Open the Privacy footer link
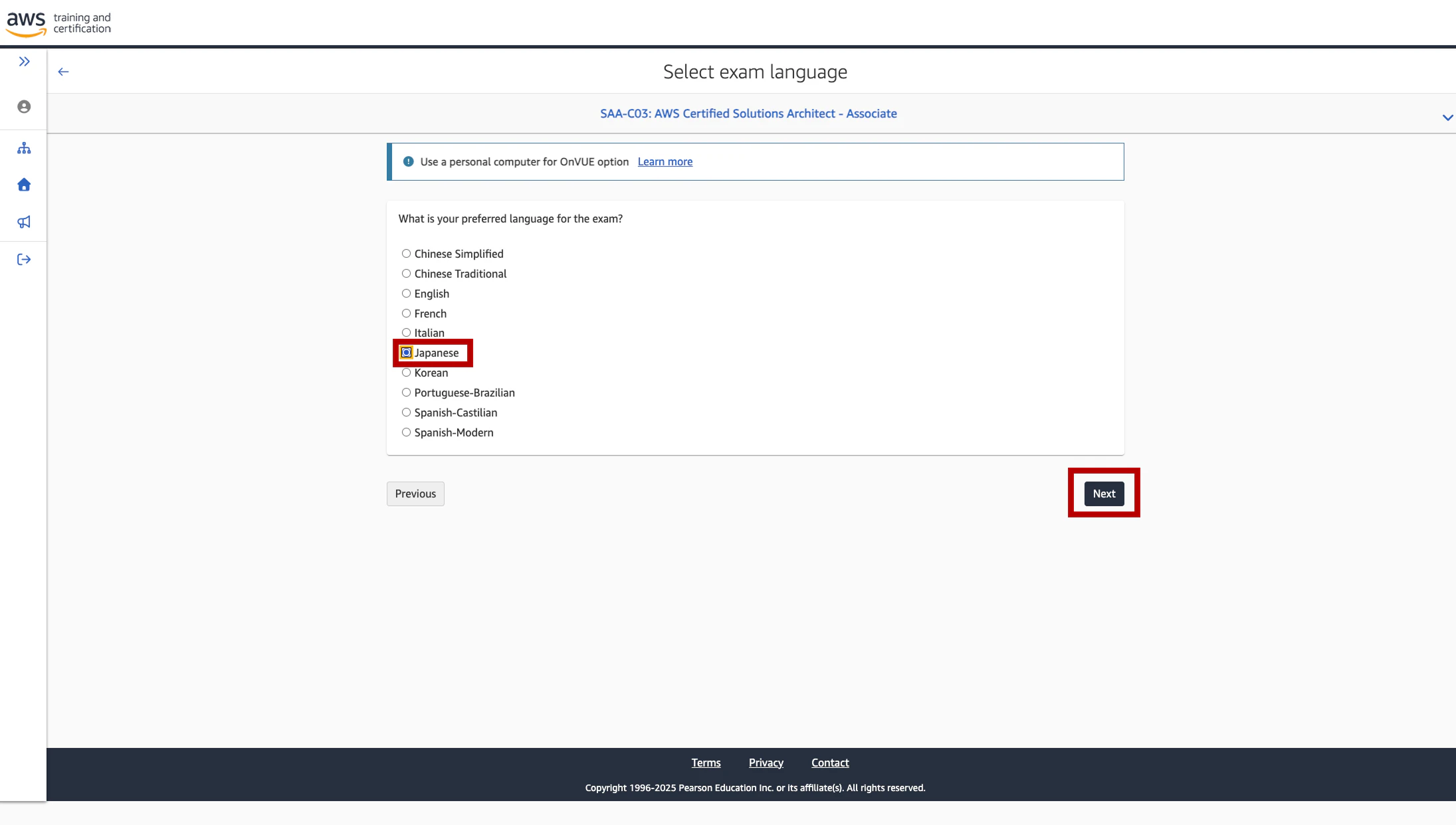Image resolution: width=1456 pixels, height=825 pixels. click(766, 763)
